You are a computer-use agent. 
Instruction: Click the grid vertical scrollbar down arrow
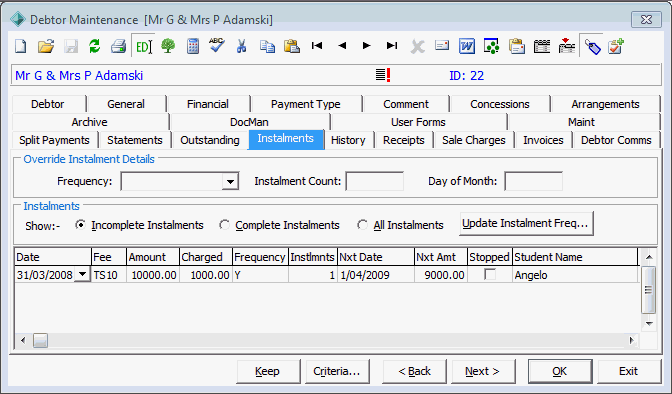tap(649, 324)
